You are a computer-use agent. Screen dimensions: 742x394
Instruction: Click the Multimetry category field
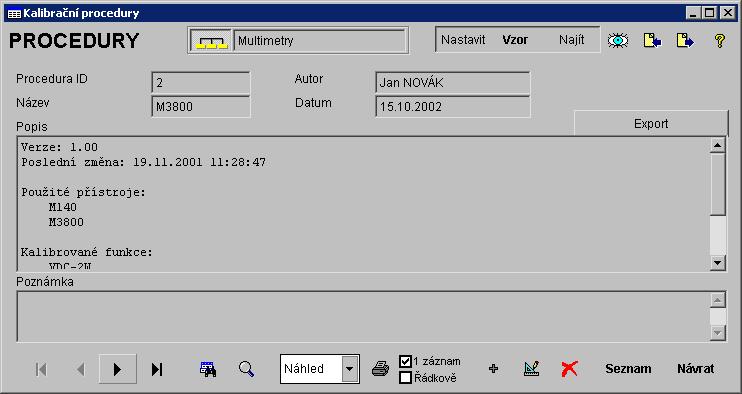(x=320, y=41)
